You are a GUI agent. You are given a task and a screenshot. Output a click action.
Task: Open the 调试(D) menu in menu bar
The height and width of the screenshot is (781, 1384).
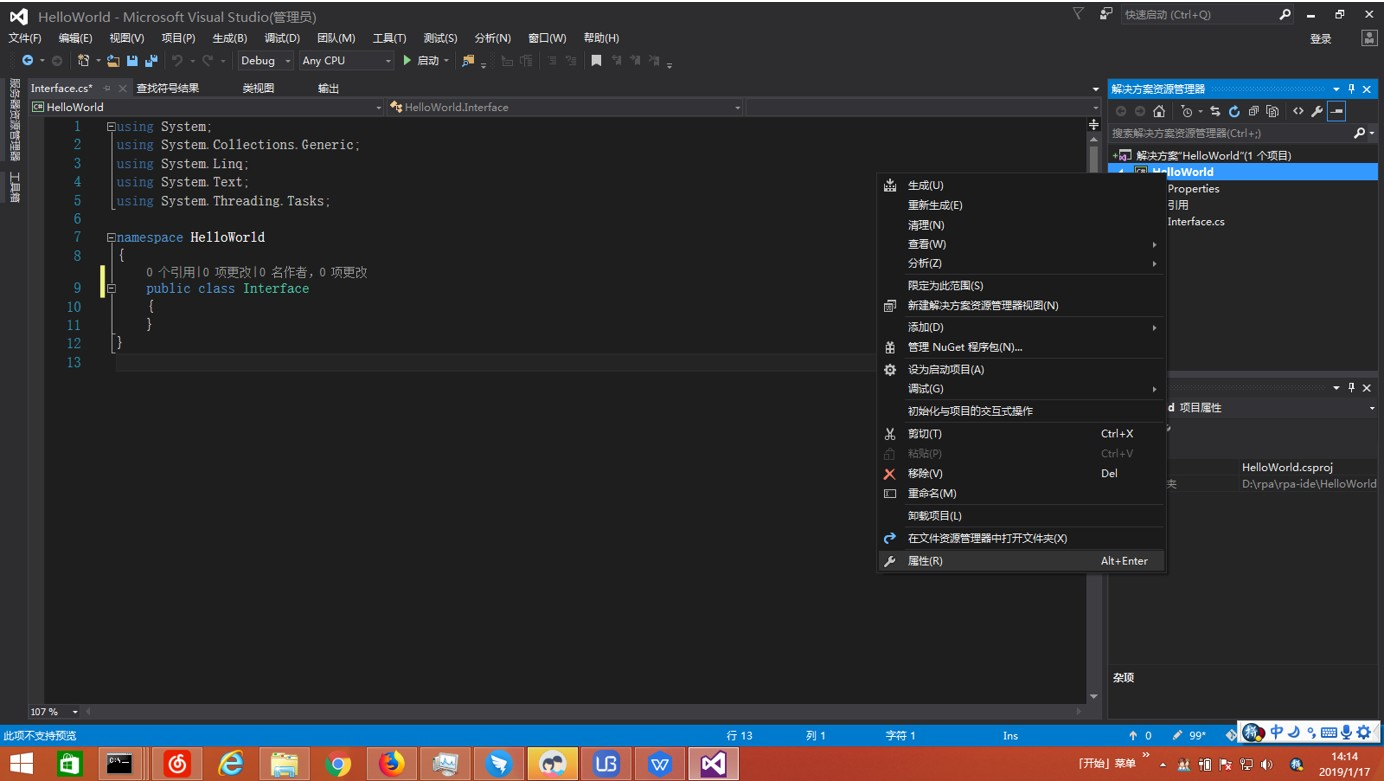[282, 38]
